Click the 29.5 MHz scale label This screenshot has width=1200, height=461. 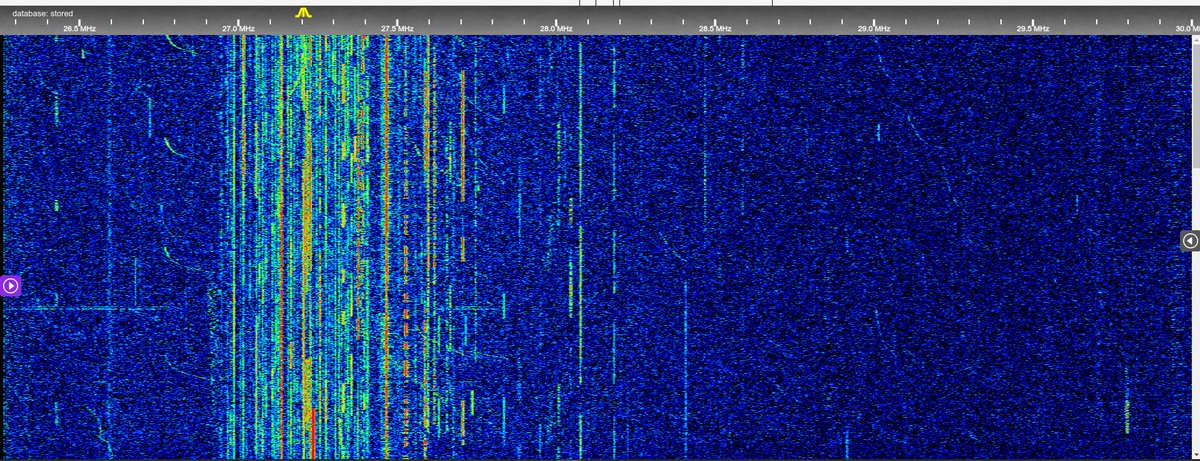point(1033,29)
